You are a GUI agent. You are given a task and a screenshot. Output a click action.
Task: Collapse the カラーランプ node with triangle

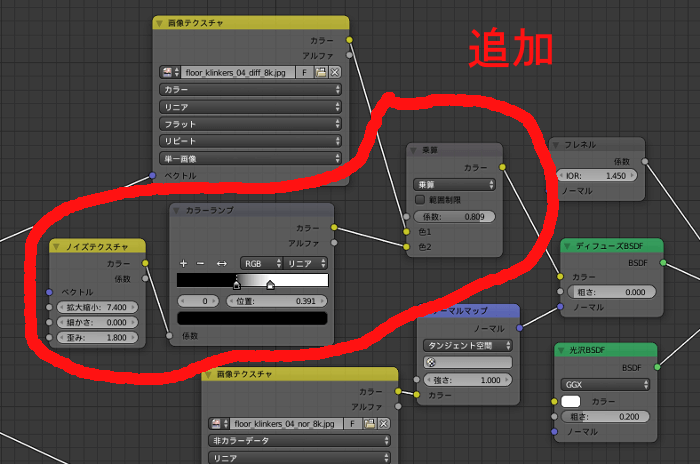(176, 210)
